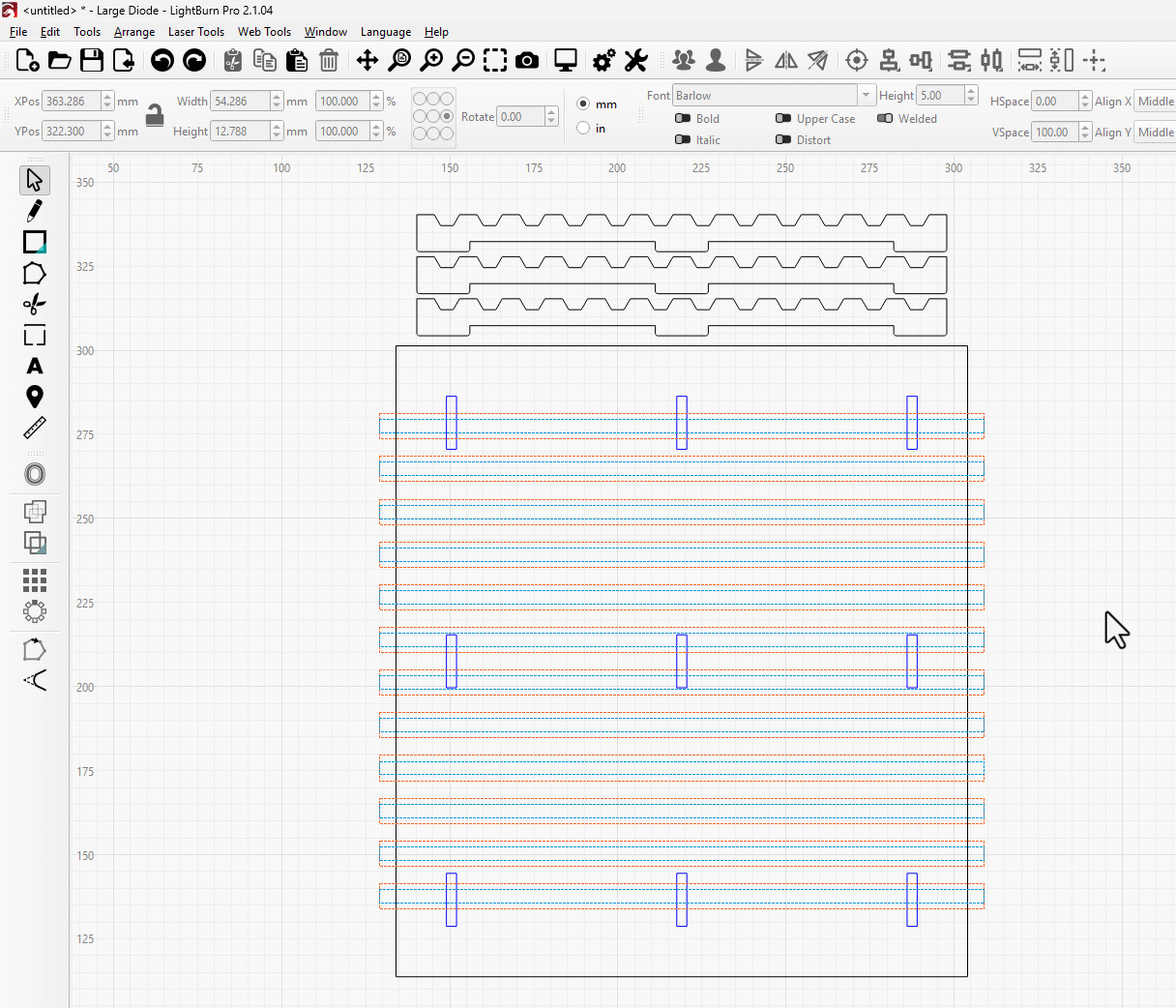
Task: Select the Polygon drawing tool
Action: pyautogui.click(x=35, y=273)
